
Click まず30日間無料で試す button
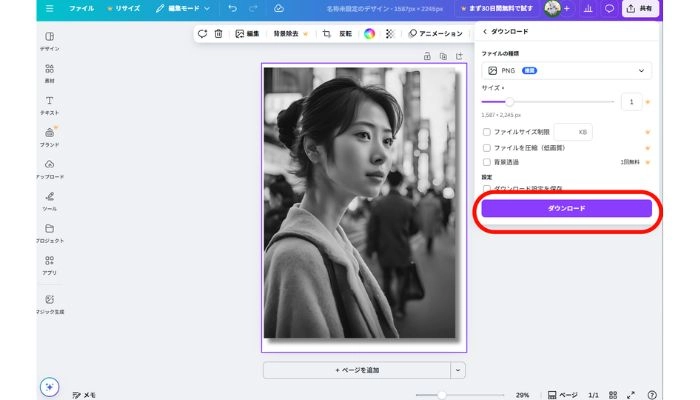pos(496,8)
